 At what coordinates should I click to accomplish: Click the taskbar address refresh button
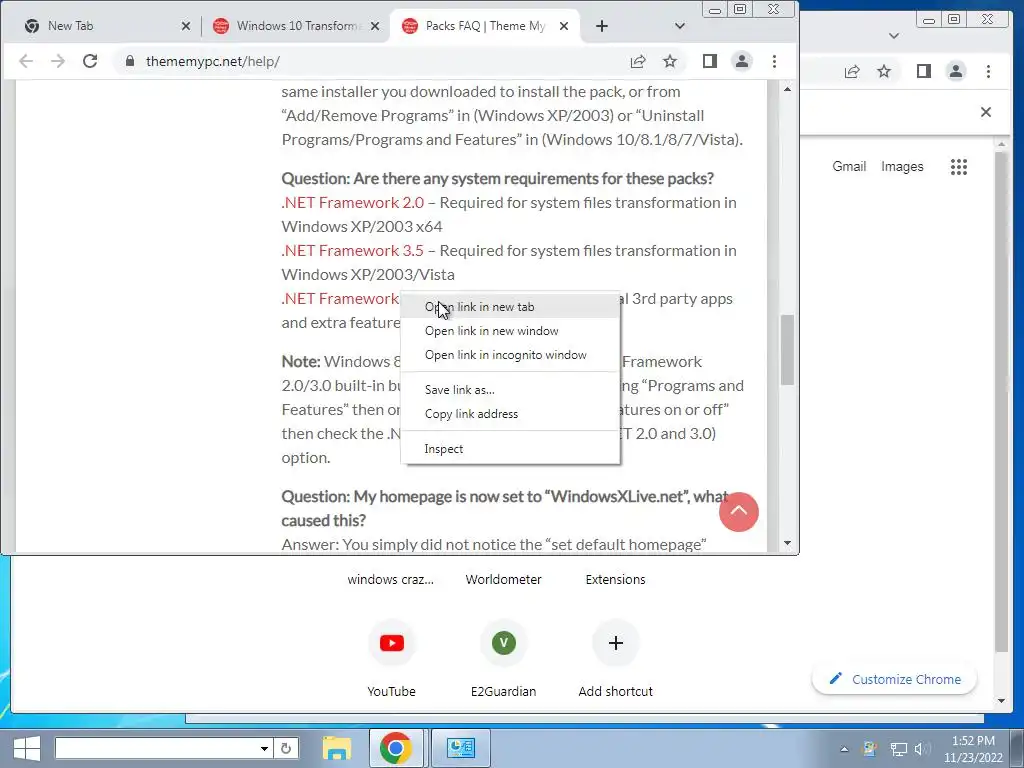pyautogui.click(x=286, y=748)
